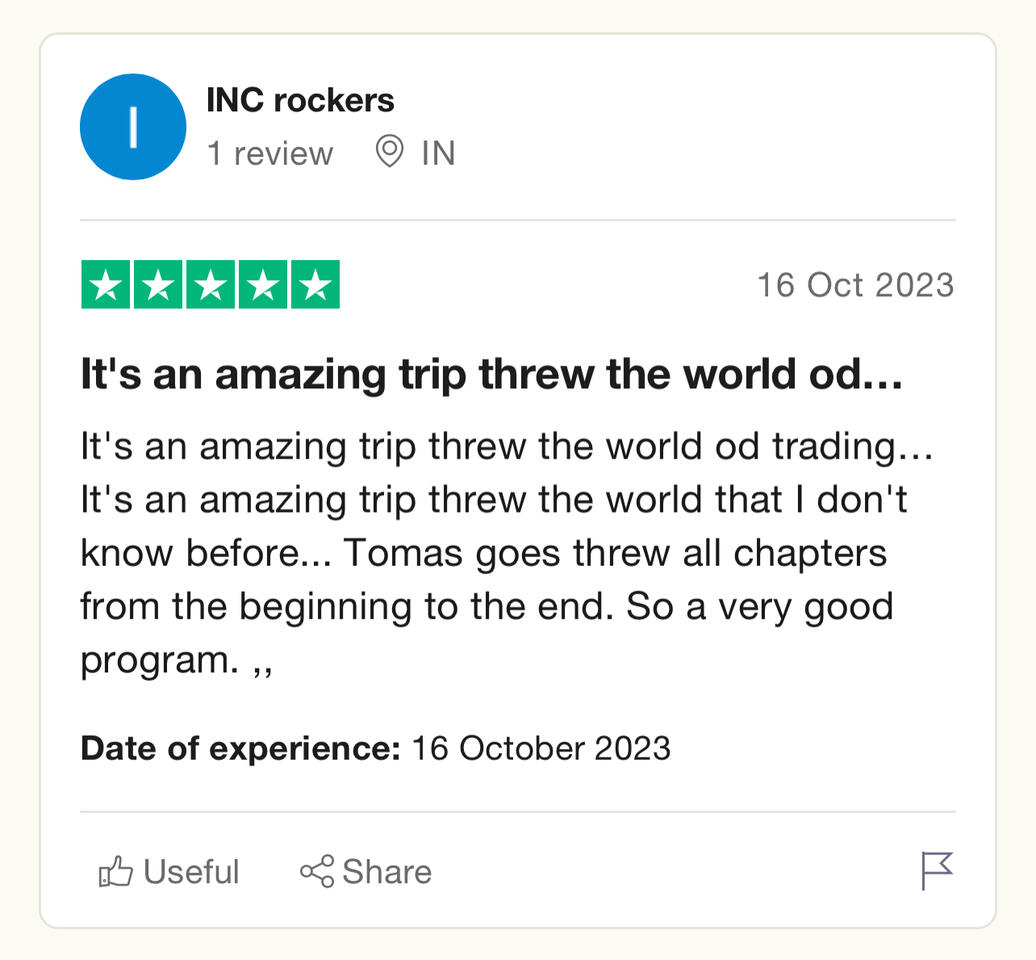Click the second green rating star
This screenshot has width=1036, height=960.
157,285
